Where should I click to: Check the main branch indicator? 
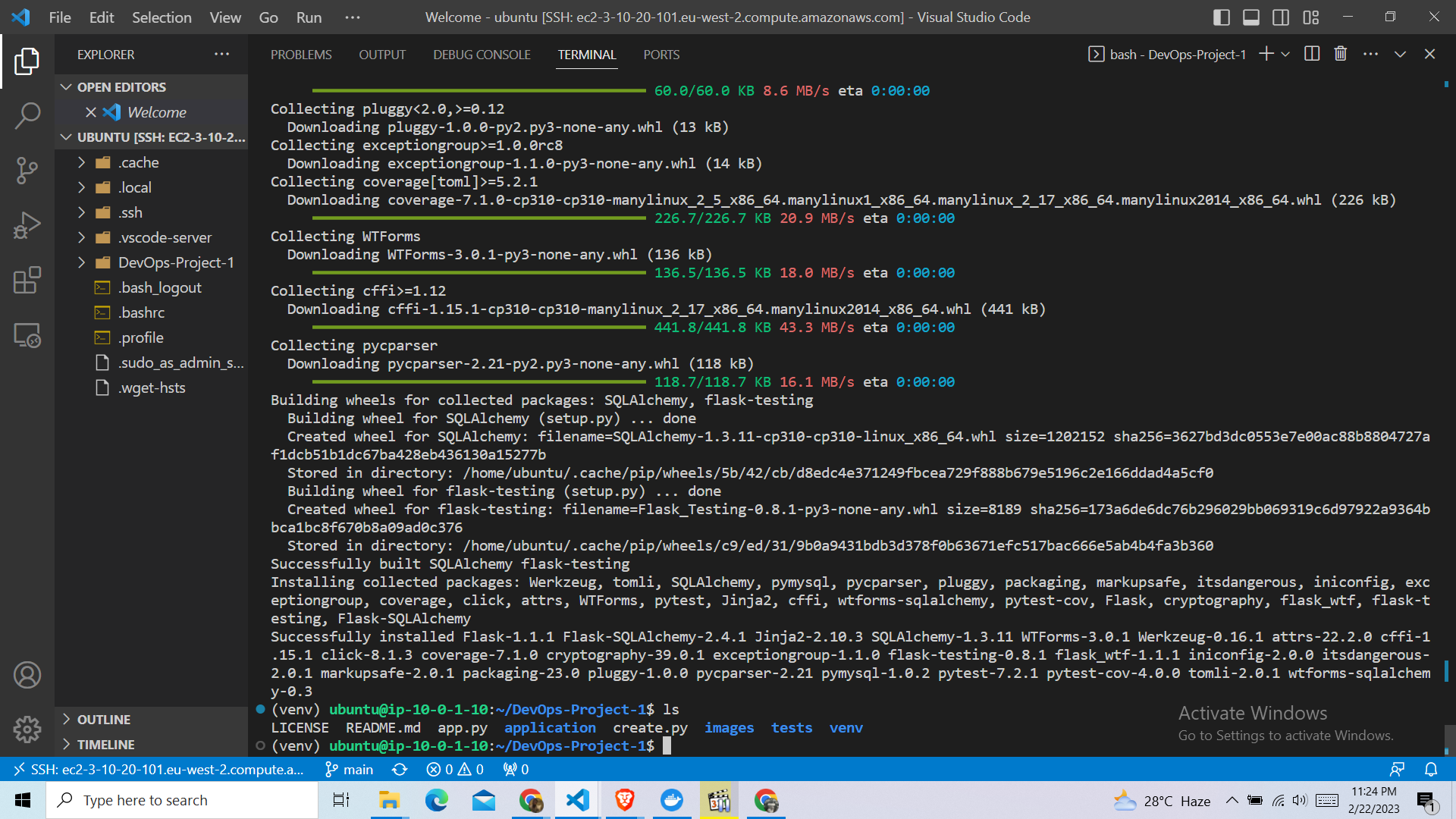(348, 769)
